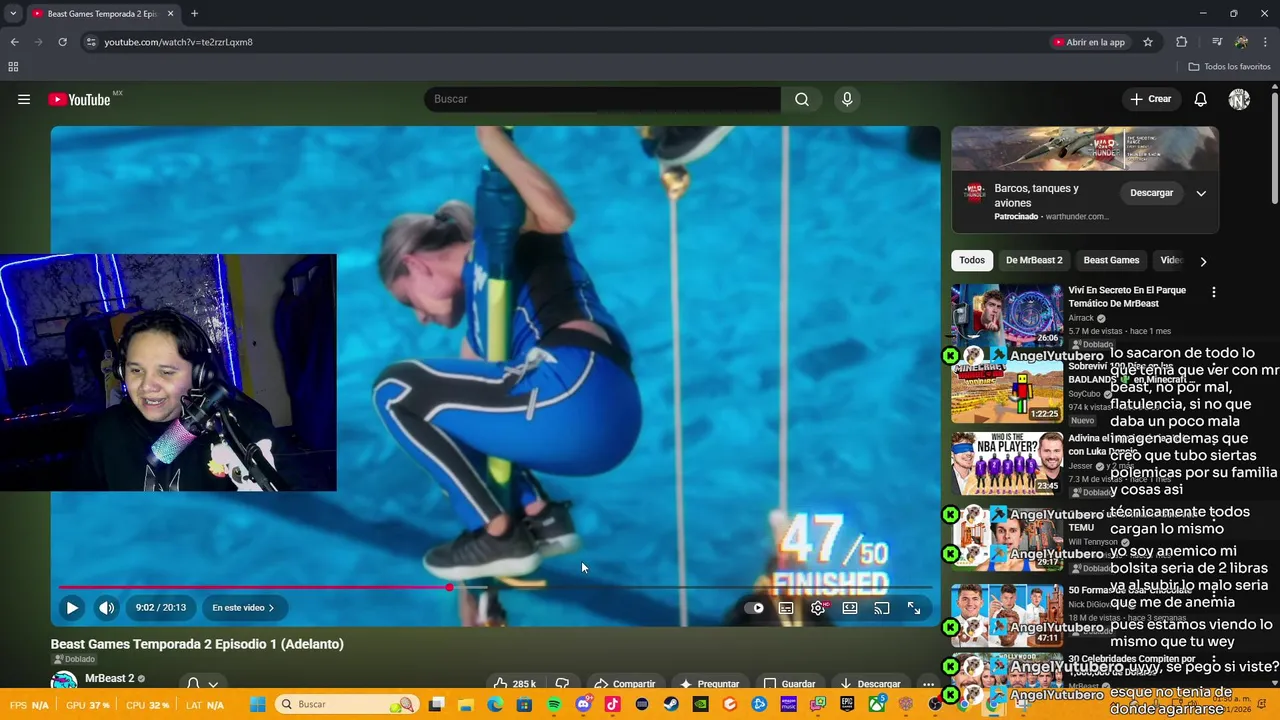Click 'Abrir en la app' in the address bar
The image size is (1280, 720).
[x=1088, y=42]
